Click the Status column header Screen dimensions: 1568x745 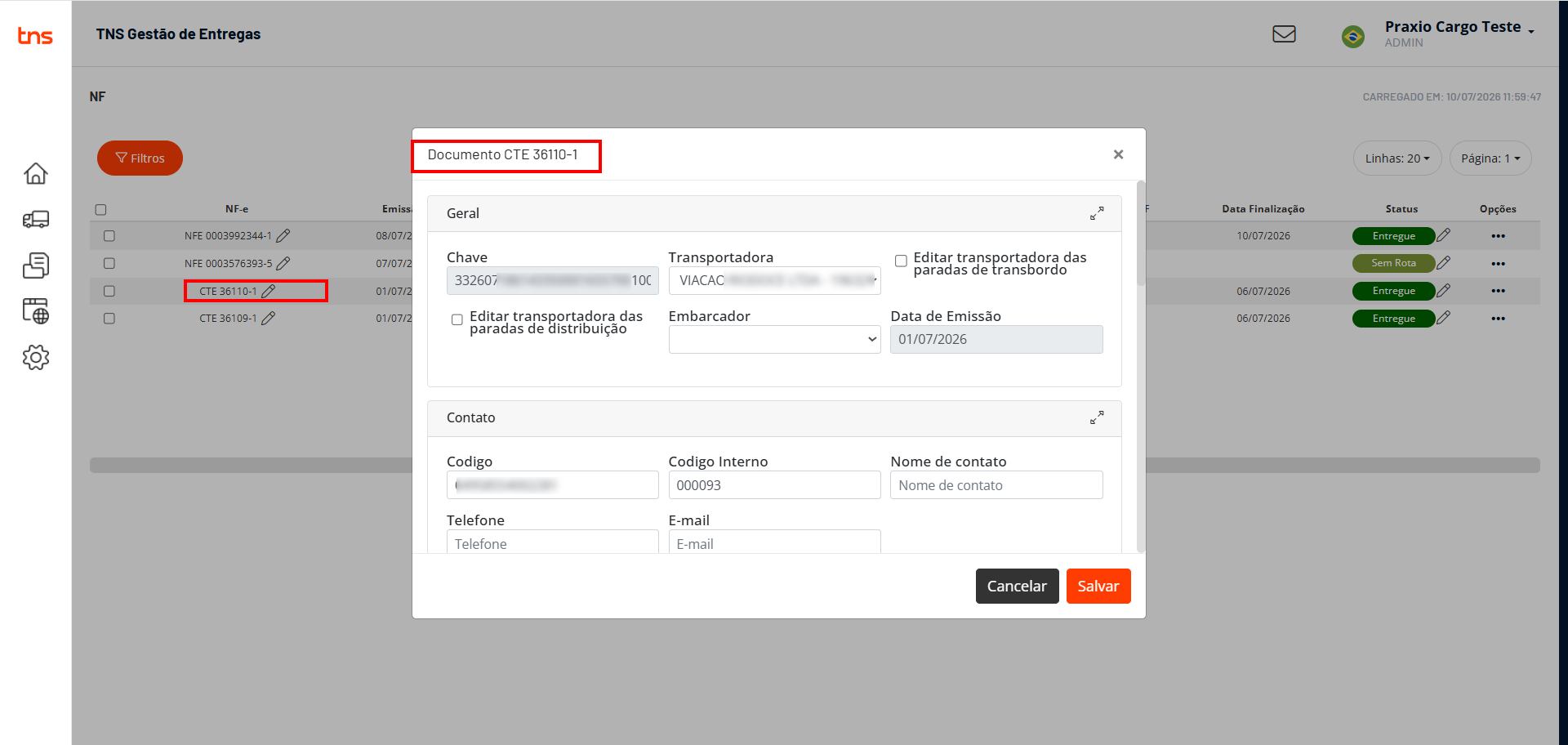1401,209
